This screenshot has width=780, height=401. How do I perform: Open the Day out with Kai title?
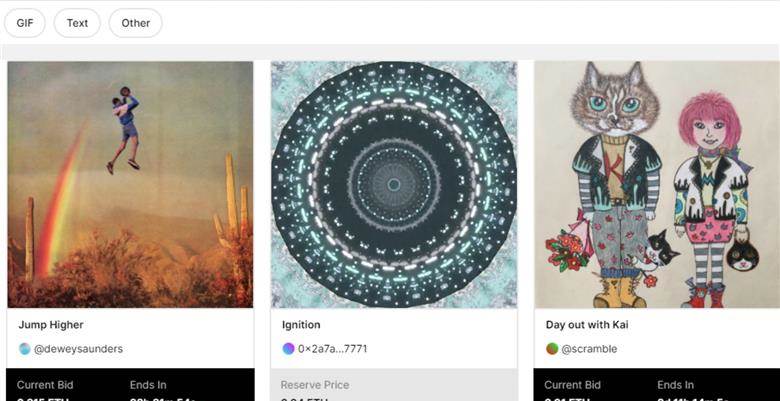tap(587, 325)
